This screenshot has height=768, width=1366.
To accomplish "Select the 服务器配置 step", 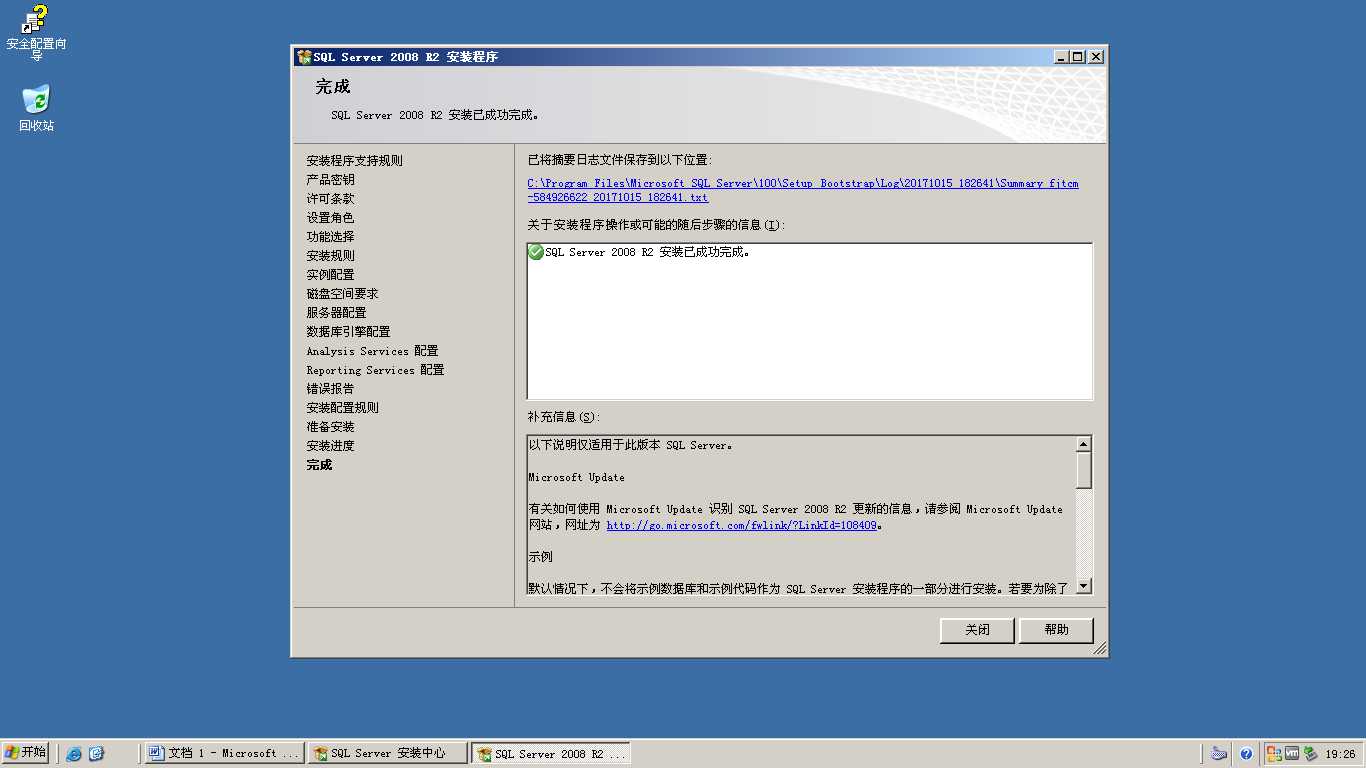I will 336,313.
